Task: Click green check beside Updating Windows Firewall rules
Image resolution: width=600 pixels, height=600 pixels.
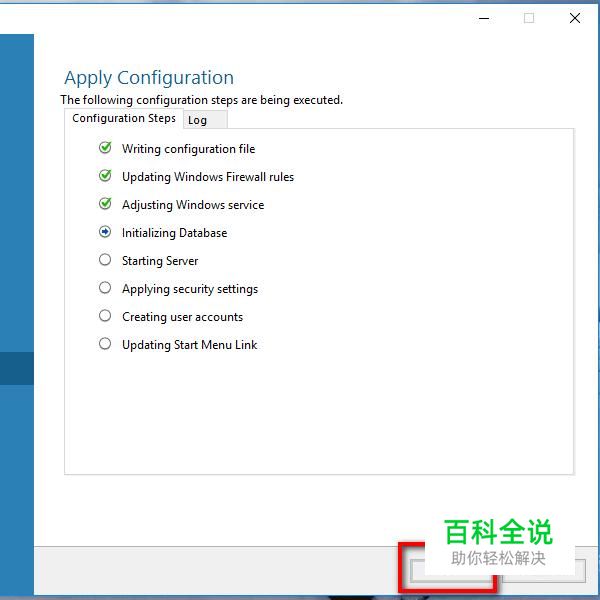Action: coord(105,176)
